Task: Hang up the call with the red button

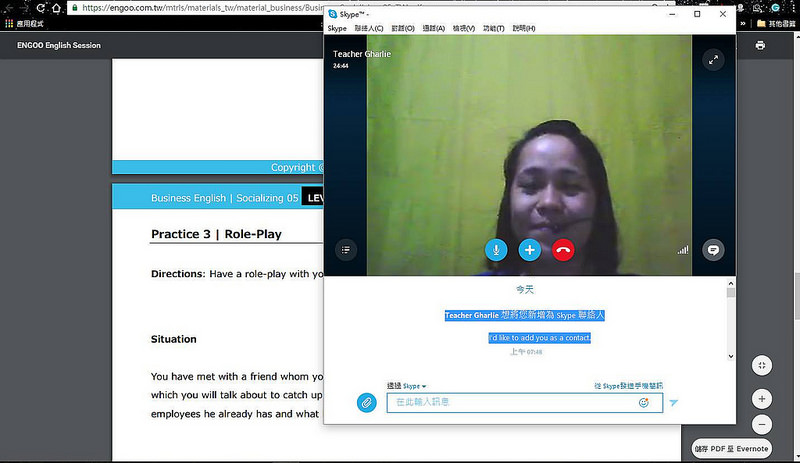Action: (x=563, y=250)
